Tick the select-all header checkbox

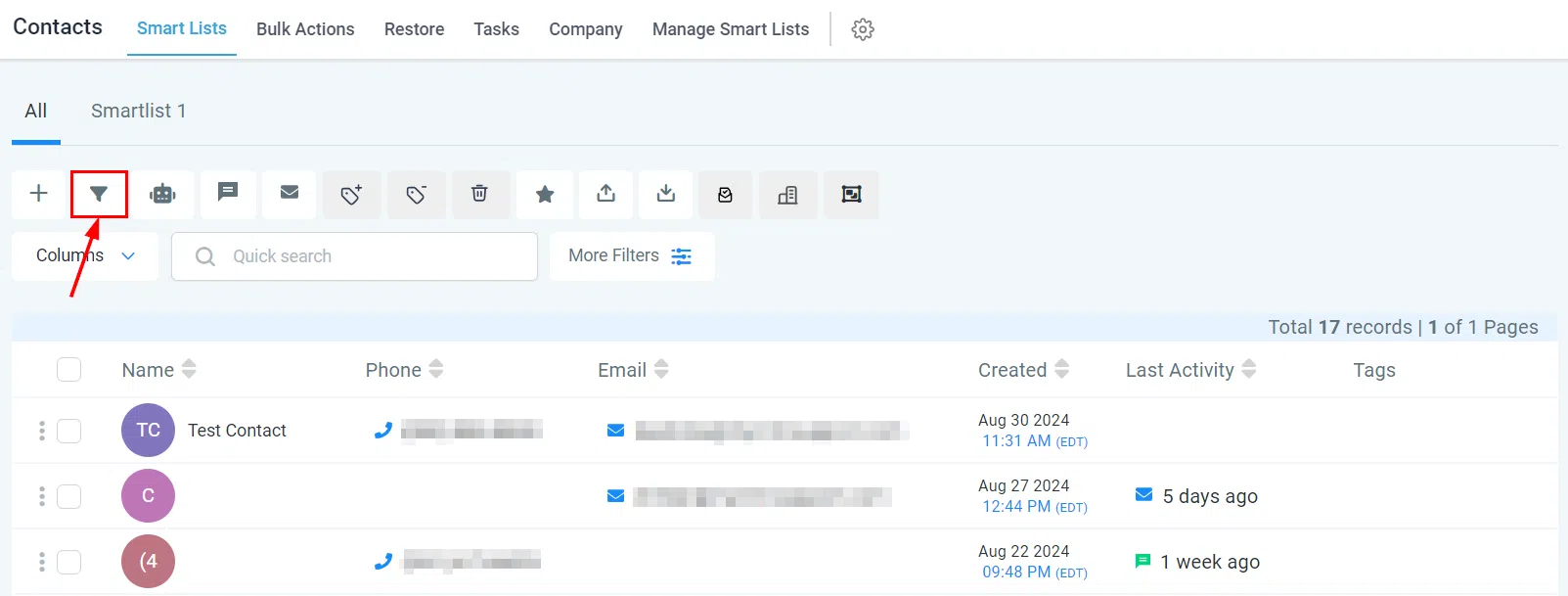click(x=68, y=370)
